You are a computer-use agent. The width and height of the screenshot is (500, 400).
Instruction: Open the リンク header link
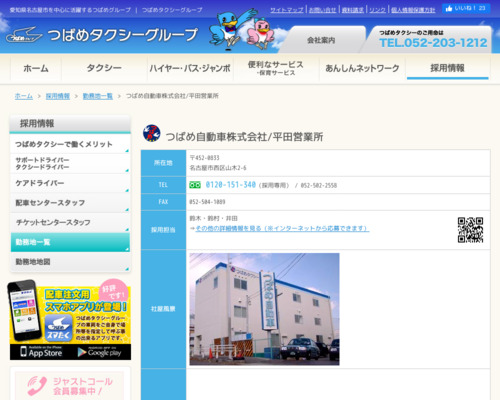click(377, 10)
